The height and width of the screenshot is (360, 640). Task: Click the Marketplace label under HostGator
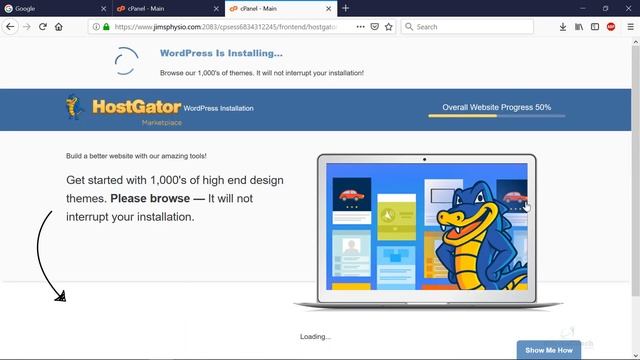click(162, 122)
